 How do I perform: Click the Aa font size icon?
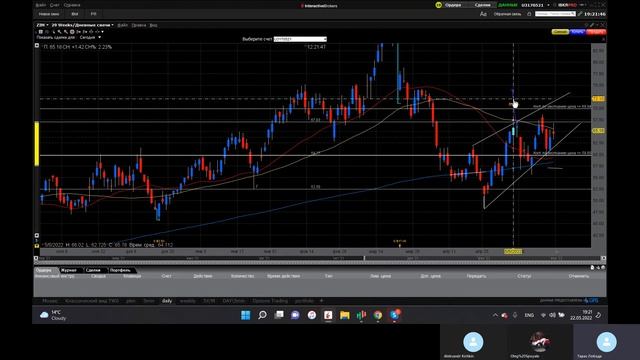(x=483, y=14)
